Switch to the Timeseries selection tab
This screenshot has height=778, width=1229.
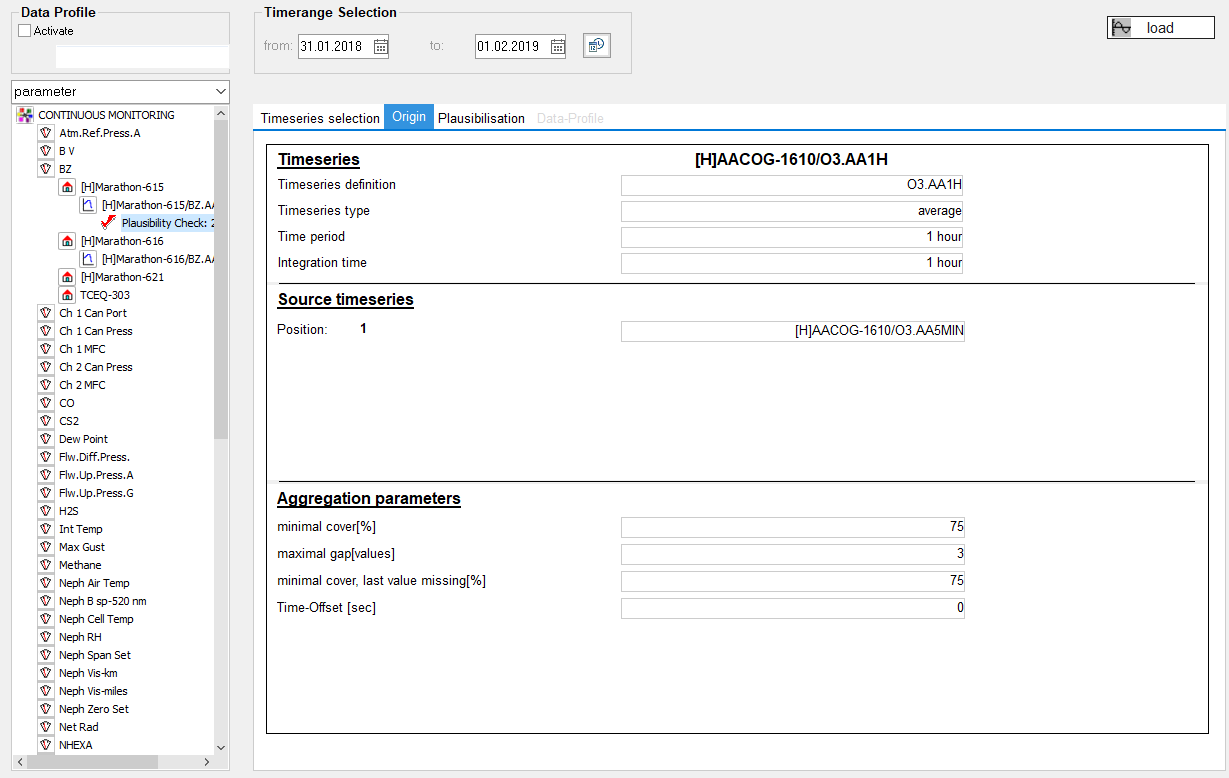[320, 118]
